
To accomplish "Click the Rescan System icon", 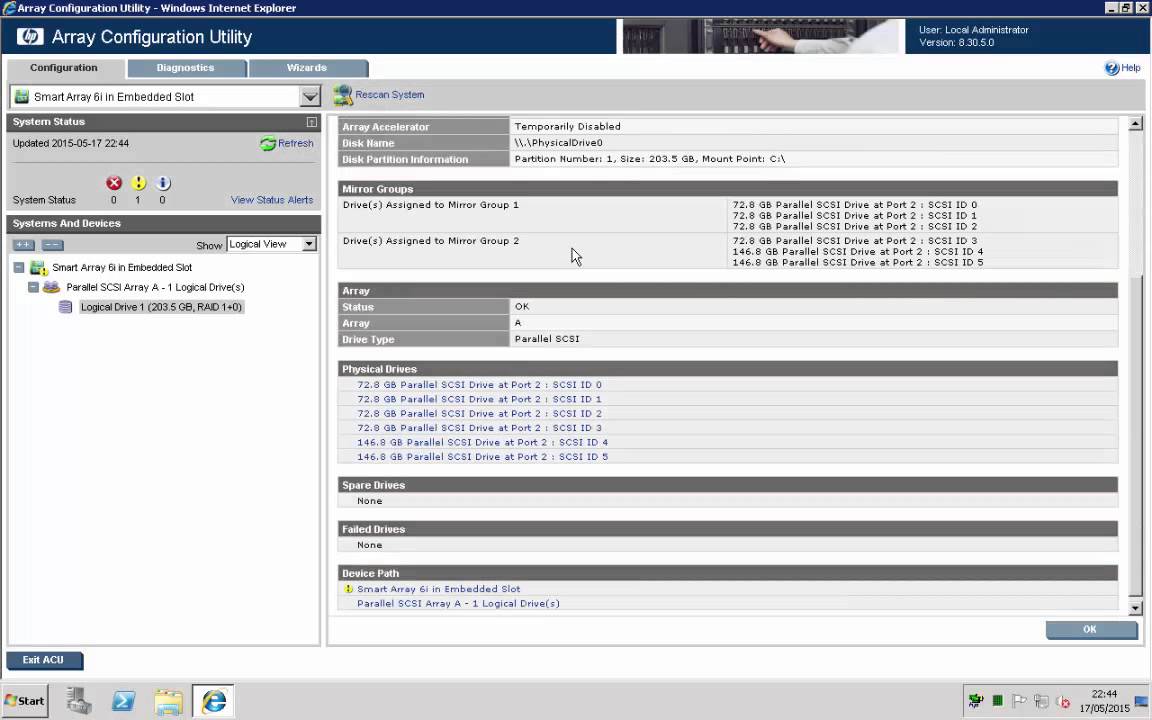I will 342,95.
